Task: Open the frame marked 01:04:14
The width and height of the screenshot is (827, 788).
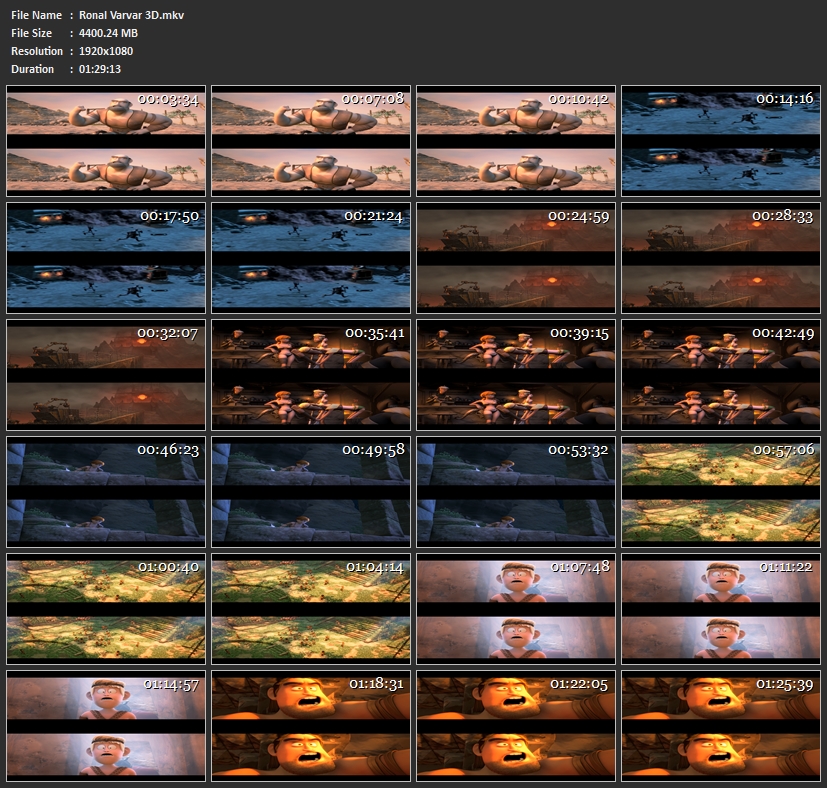Action: coord(311,609)
